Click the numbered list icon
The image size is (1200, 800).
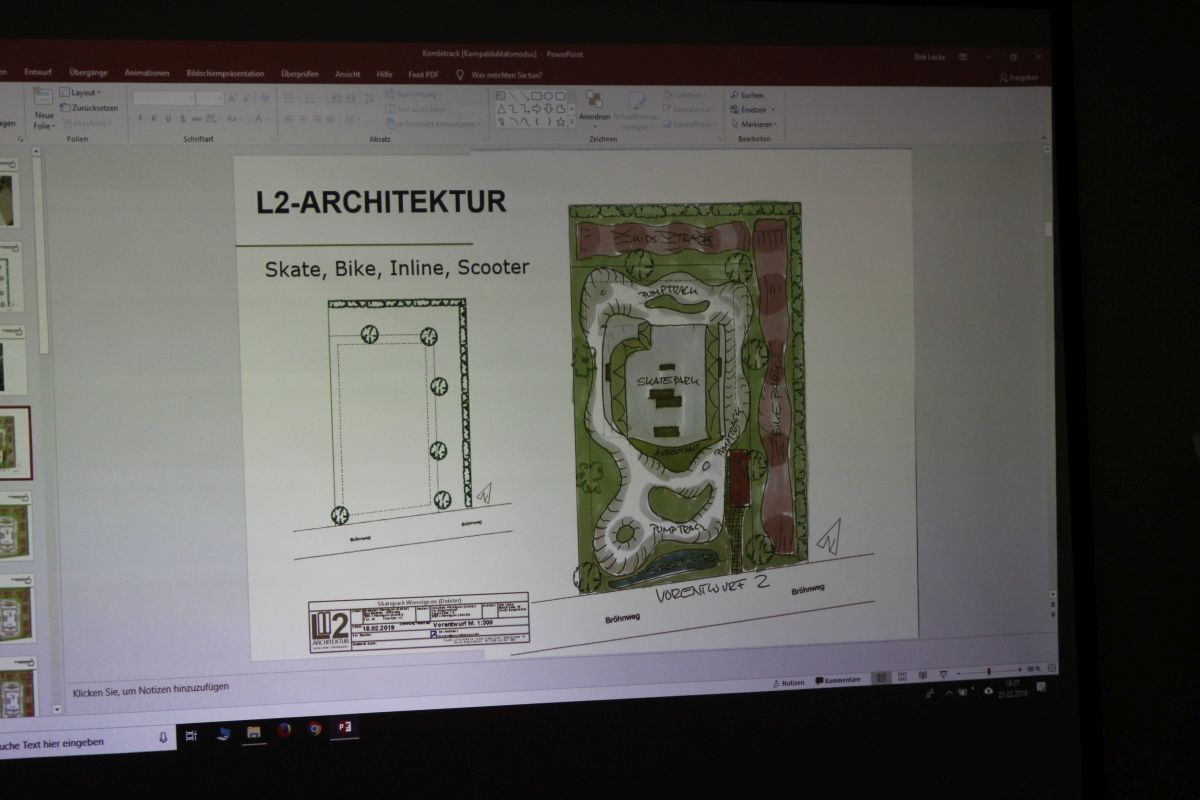311,98
